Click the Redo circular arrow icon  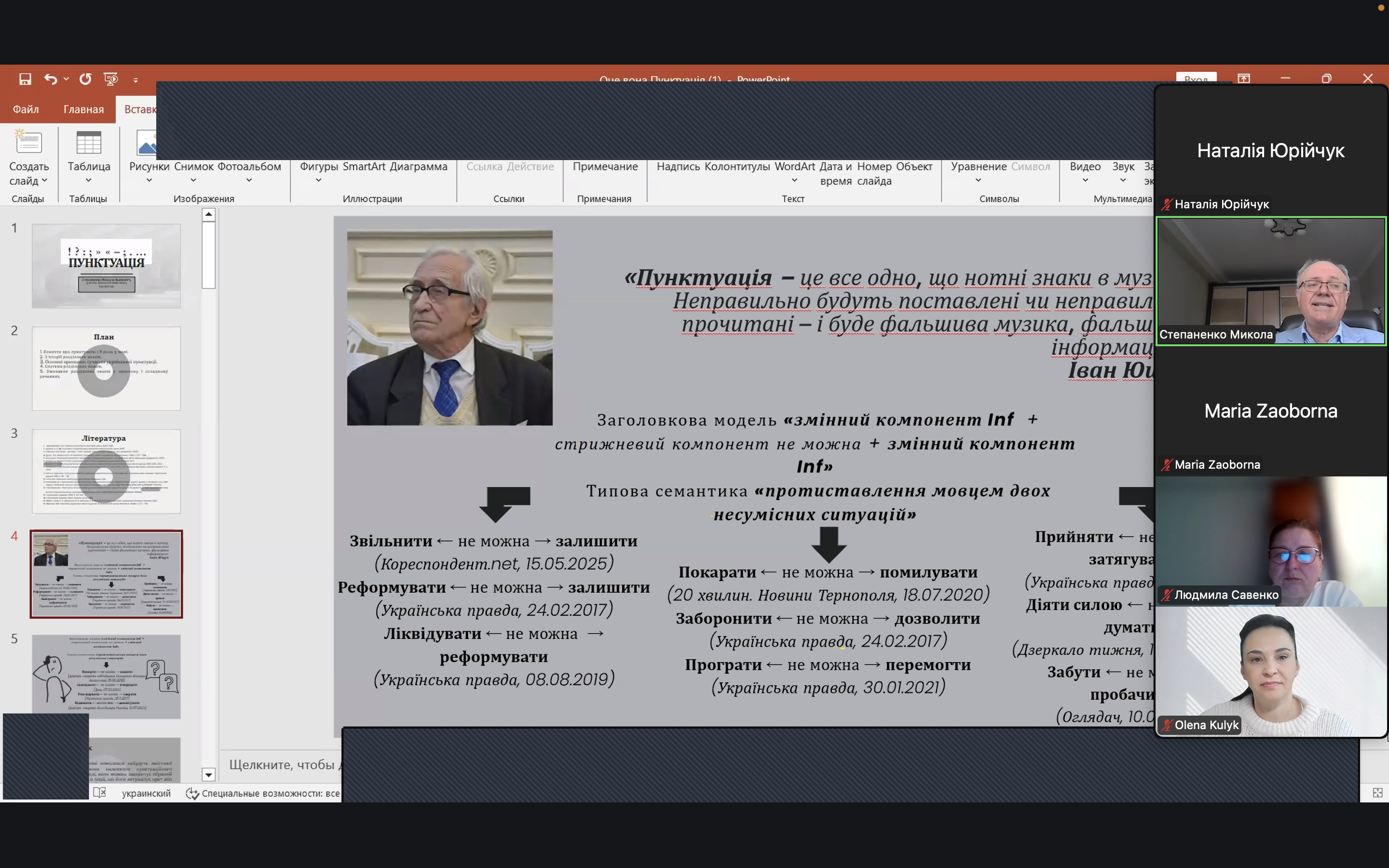pyautogui.click(x=85, y=79)
